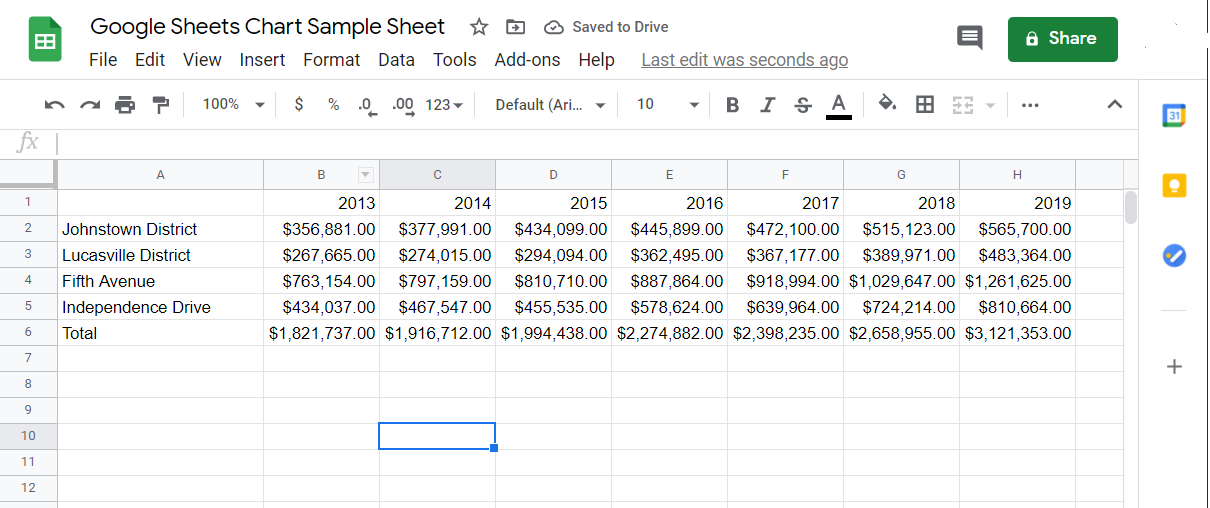Select the Fifth Avenue cell

tap(160, 281)
